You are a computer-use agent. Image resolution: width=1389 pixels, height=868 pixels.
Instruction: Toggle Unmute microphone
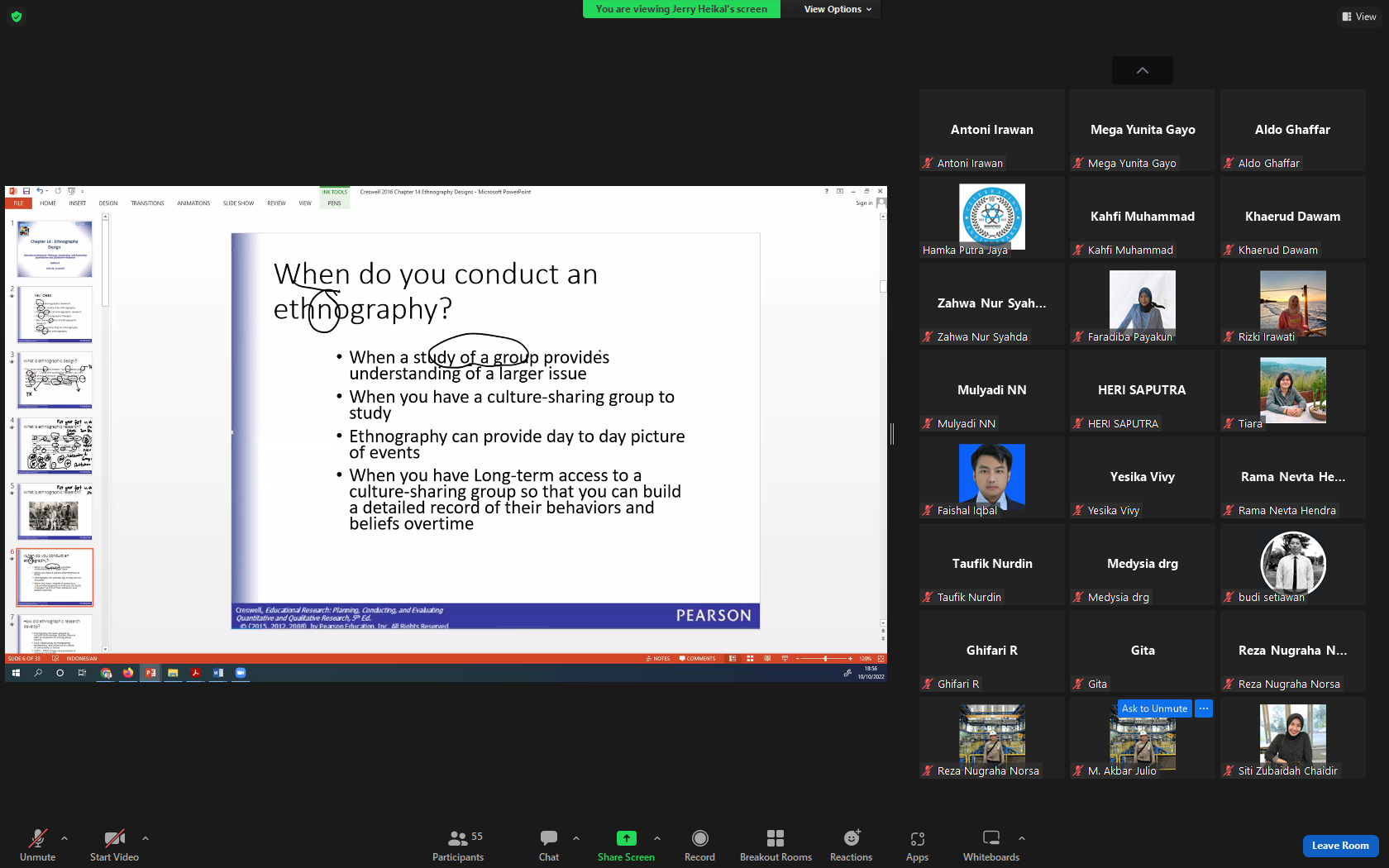37,845
